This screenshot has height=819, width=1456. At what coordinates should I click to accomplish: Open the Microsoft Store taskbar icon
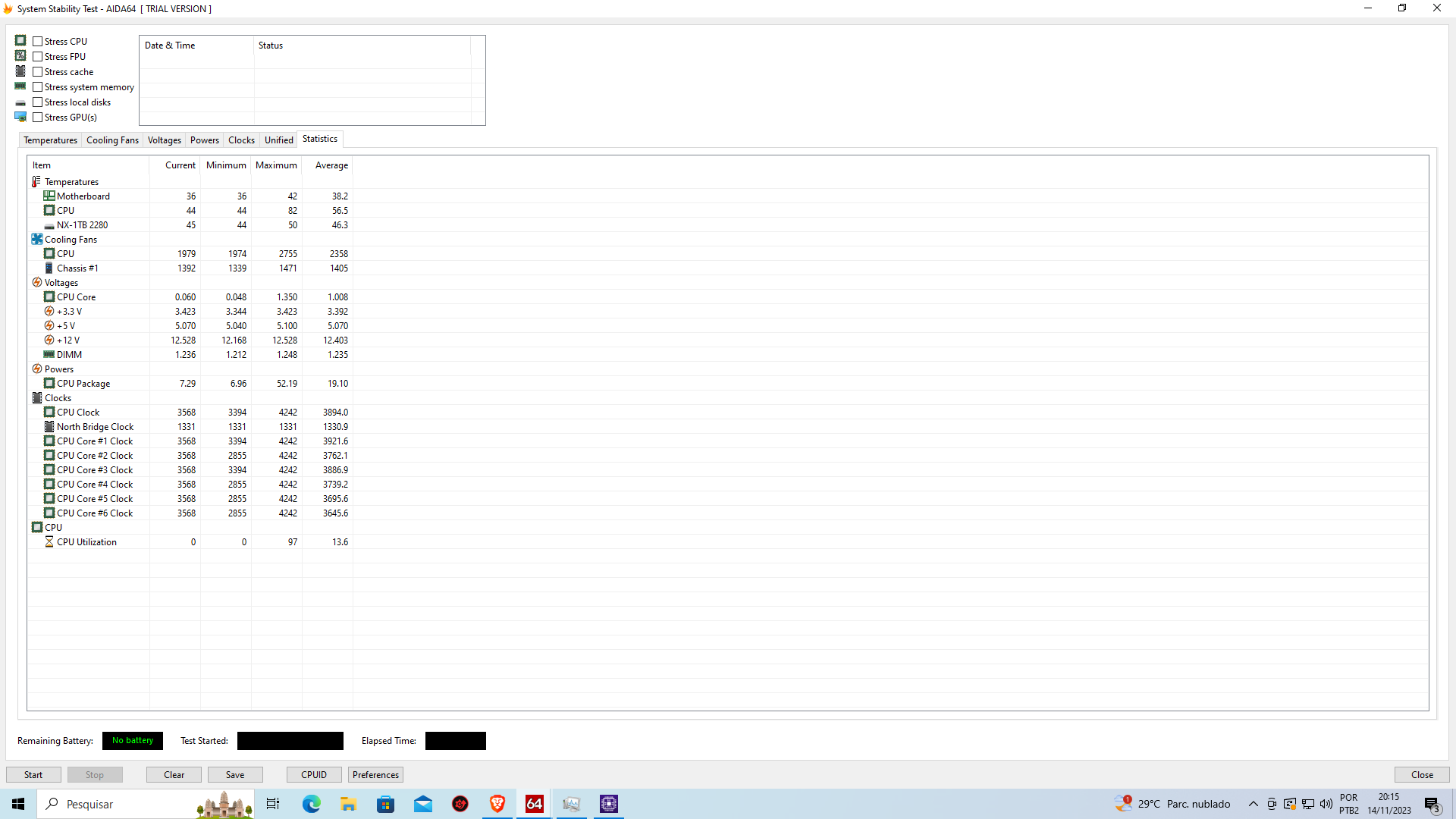[386, 804]
